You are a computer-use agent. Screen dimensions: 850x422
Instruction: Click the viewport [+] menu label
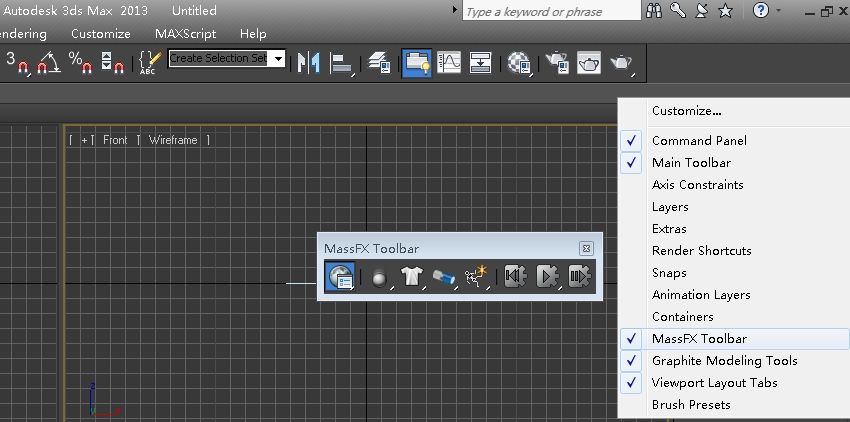pos(84,140)
